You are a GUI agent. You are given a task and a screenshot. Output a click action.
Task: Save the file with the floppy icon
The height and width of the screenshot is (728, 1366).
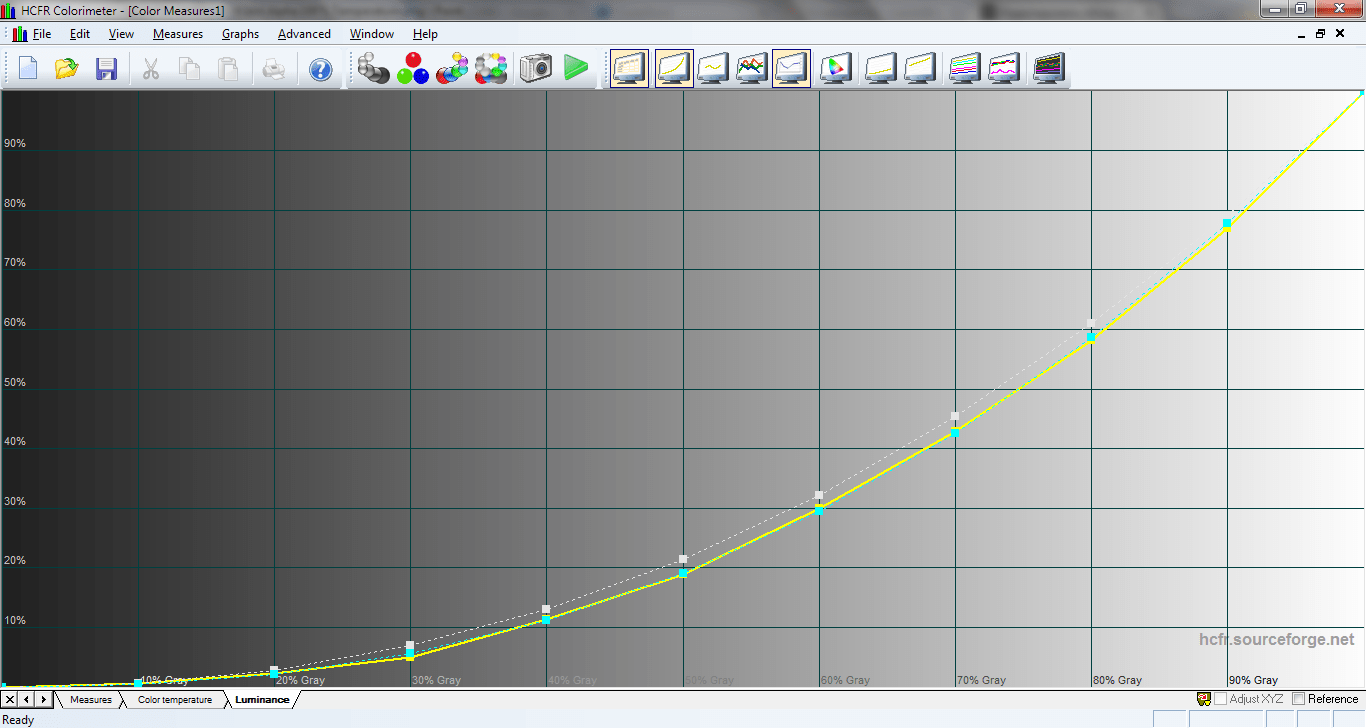[x=106, y=68]
